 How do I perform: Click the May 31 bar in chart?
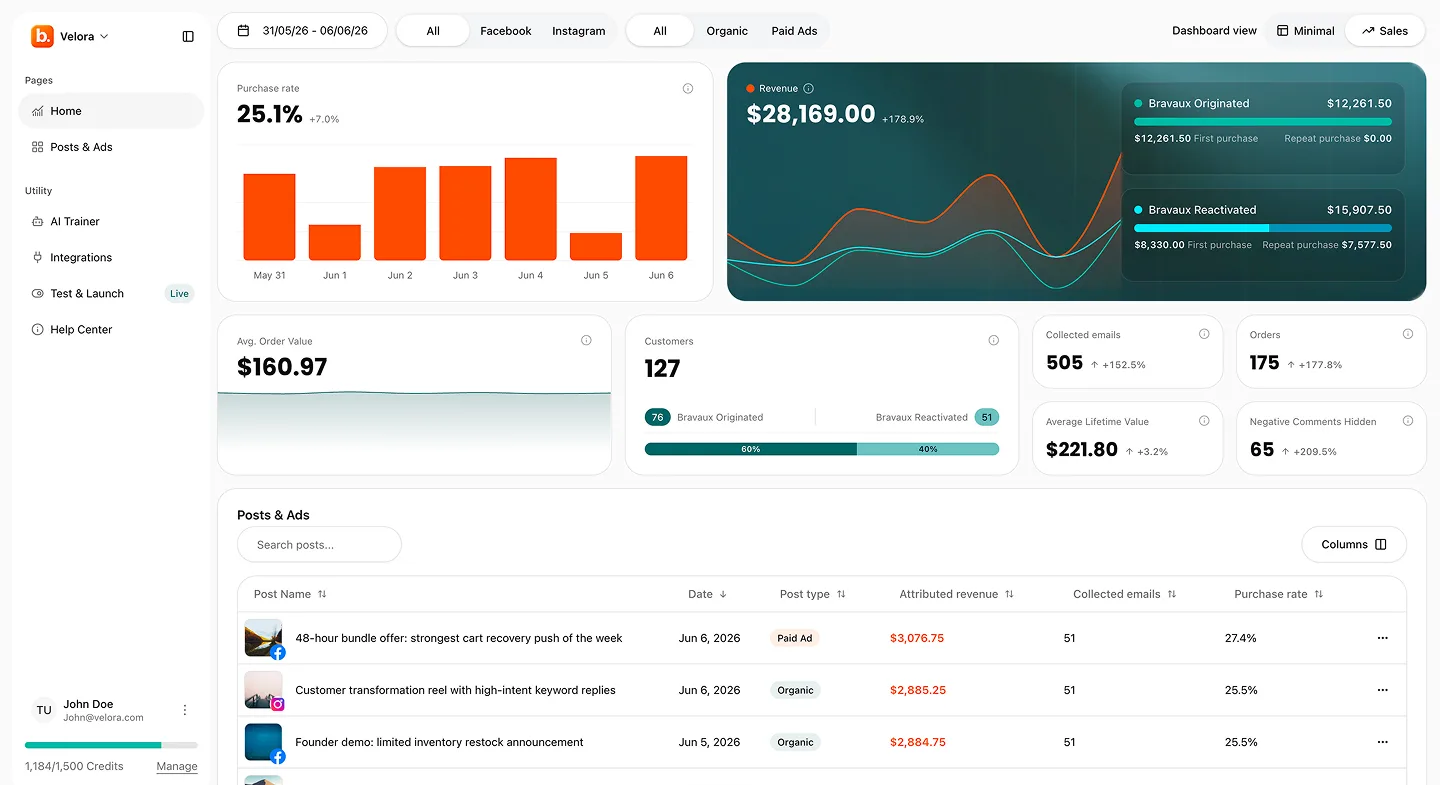[270, 217]
